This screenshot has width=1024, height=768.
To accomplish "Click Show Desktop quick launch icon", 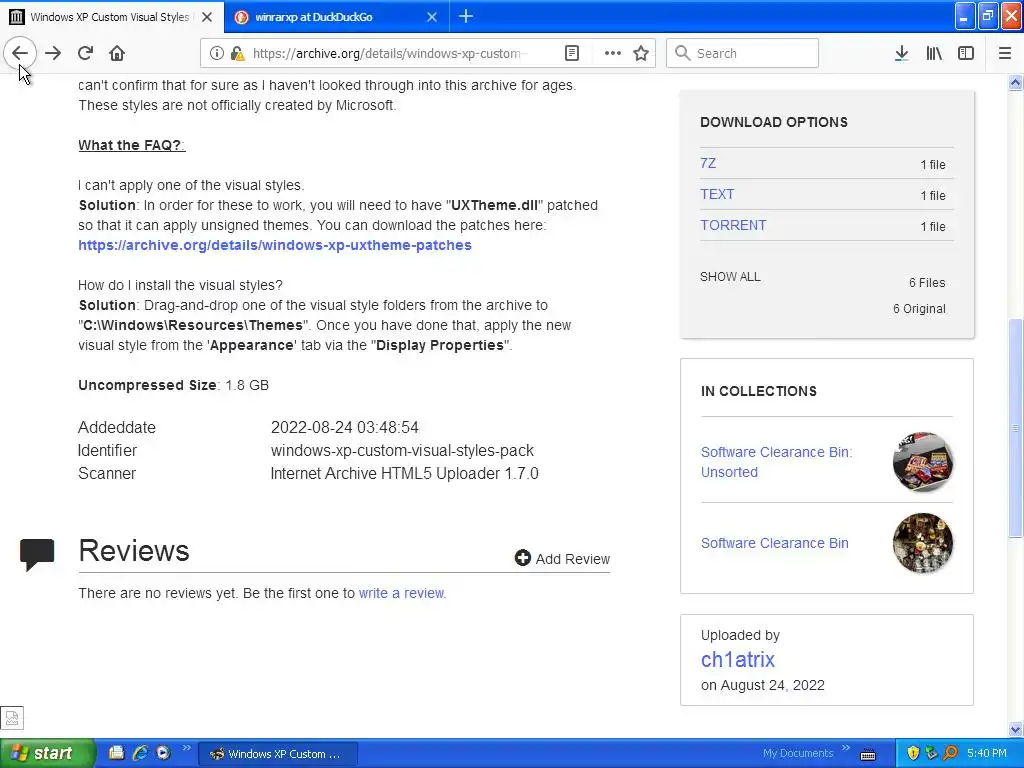I will click(x=116, y=753).
